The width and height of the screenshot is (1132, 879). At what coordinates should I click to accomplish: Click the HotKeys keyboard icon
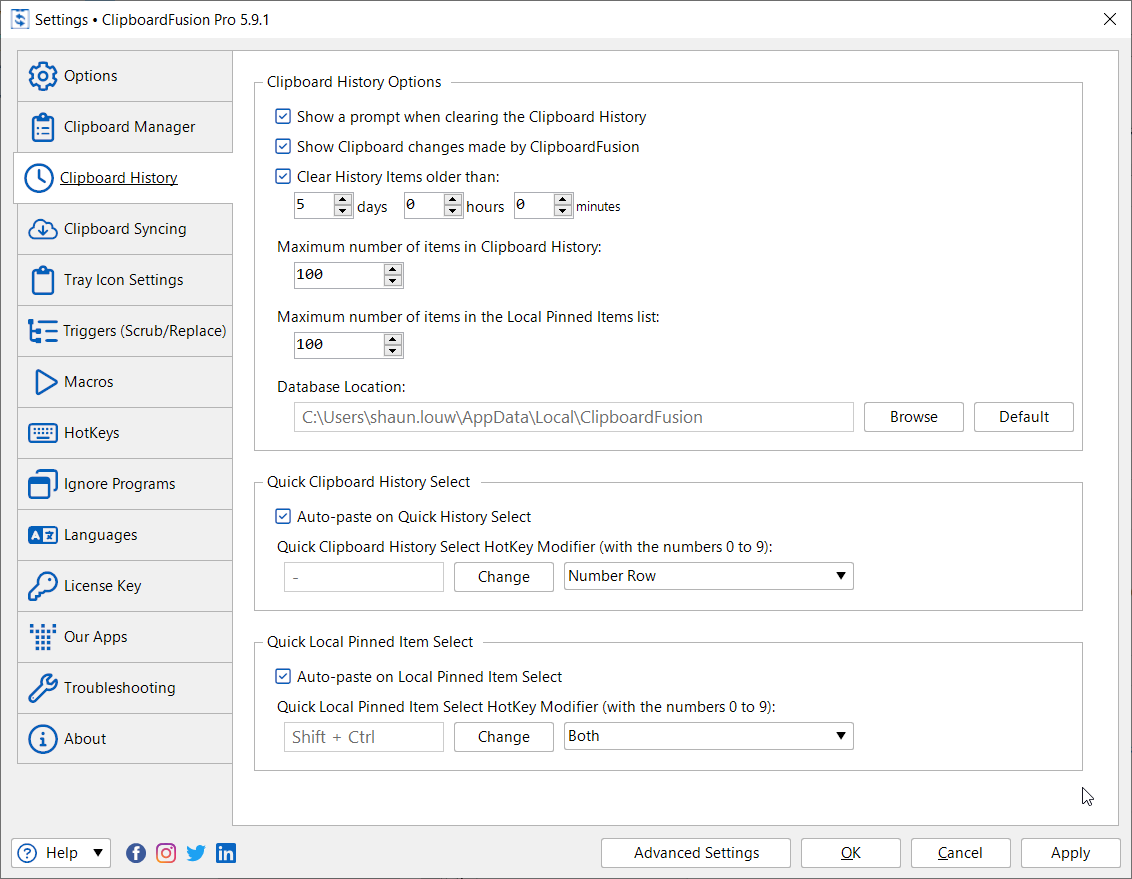(43, 433)
